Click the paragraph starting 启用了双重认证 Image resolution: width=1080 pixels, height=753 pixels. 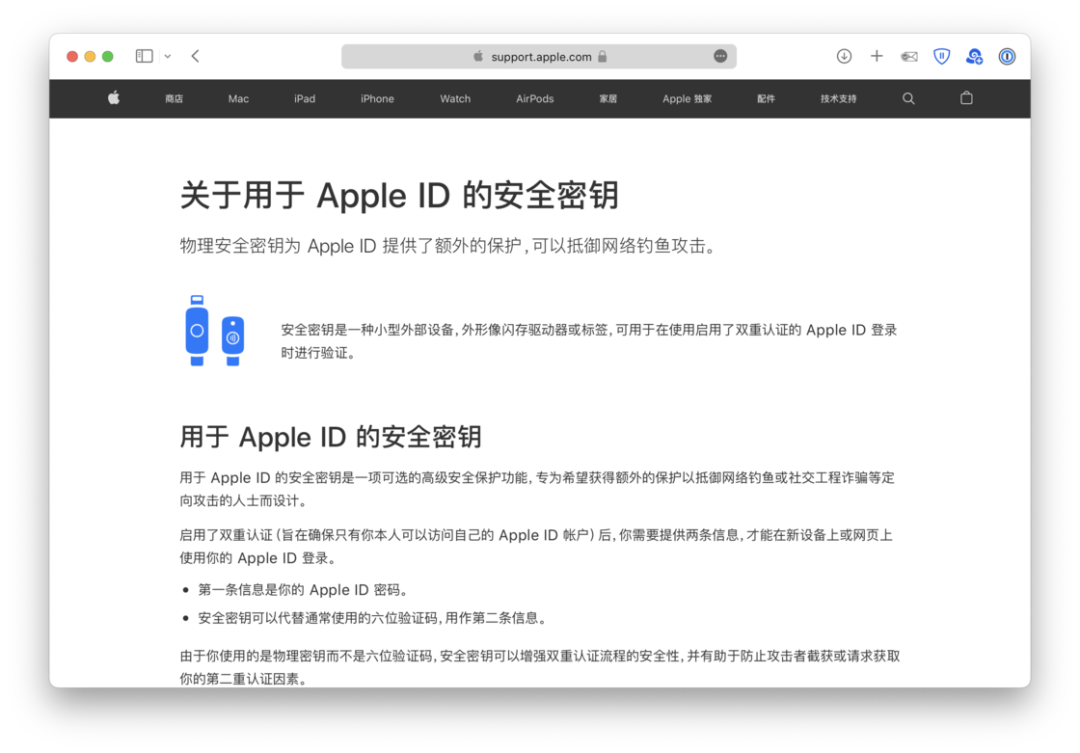click(x=536, y=546)
